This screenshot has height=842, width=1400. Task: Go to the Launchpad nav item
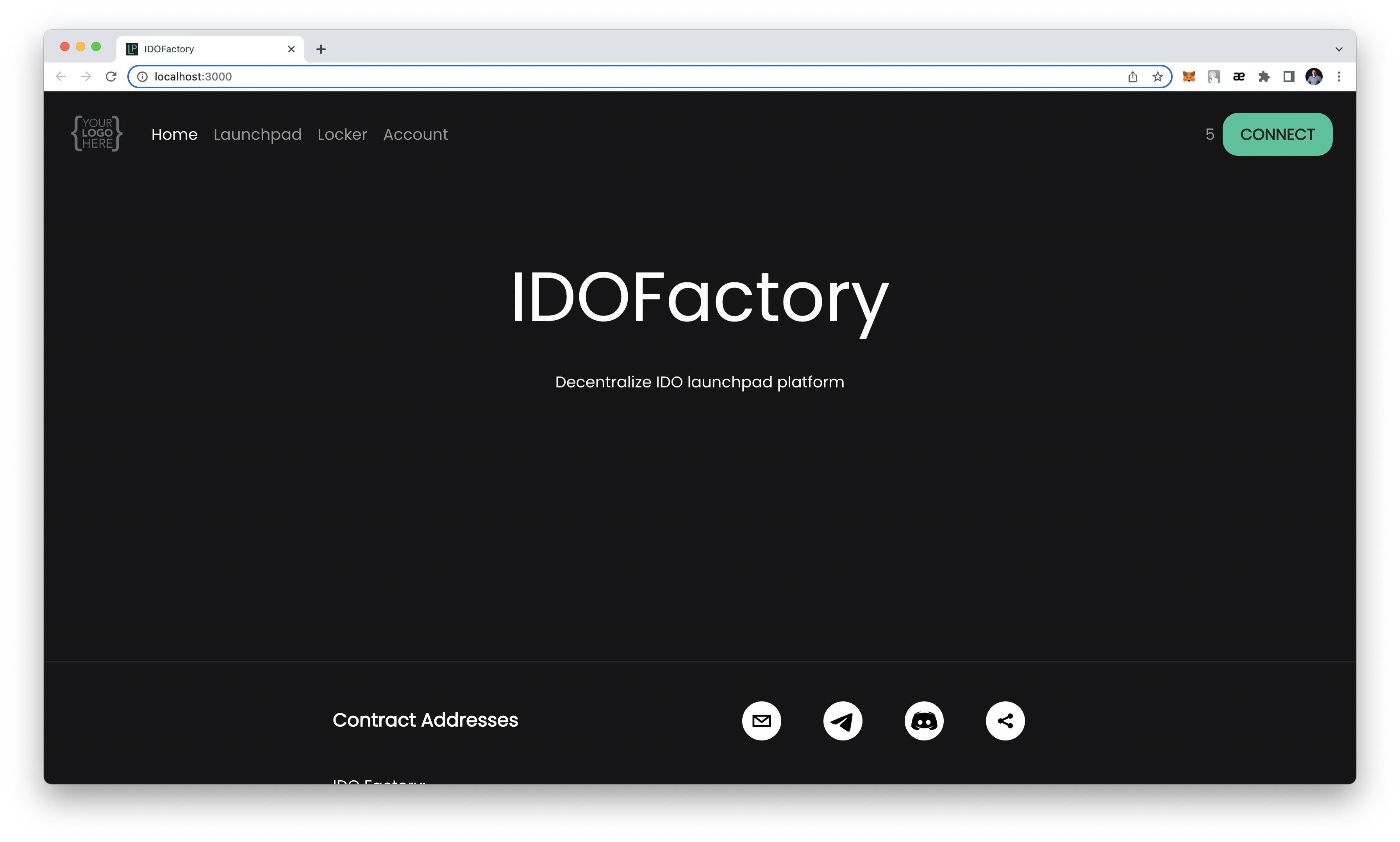[257, 134]
